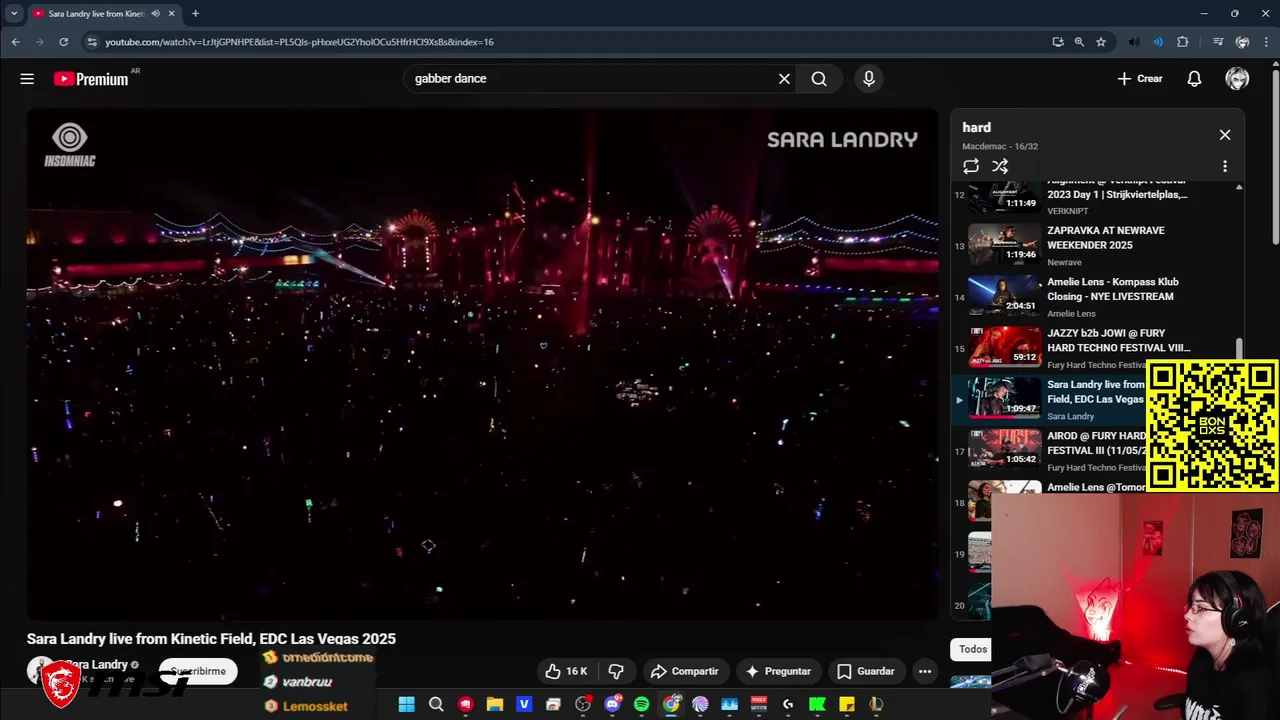Image resolution: width=1280 pixels, height=720 pixels.
Task: Open YouTube notifications bell
Action: pos(1194,79)
